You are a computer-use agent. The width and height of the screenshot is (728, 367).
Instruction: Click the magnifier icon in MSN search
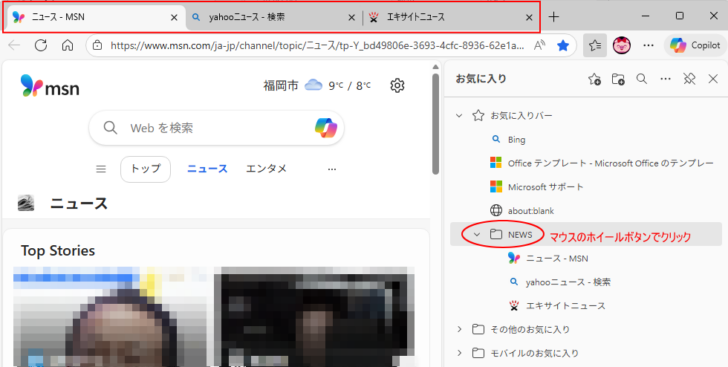pyautogui.click(x=110, y=128)
